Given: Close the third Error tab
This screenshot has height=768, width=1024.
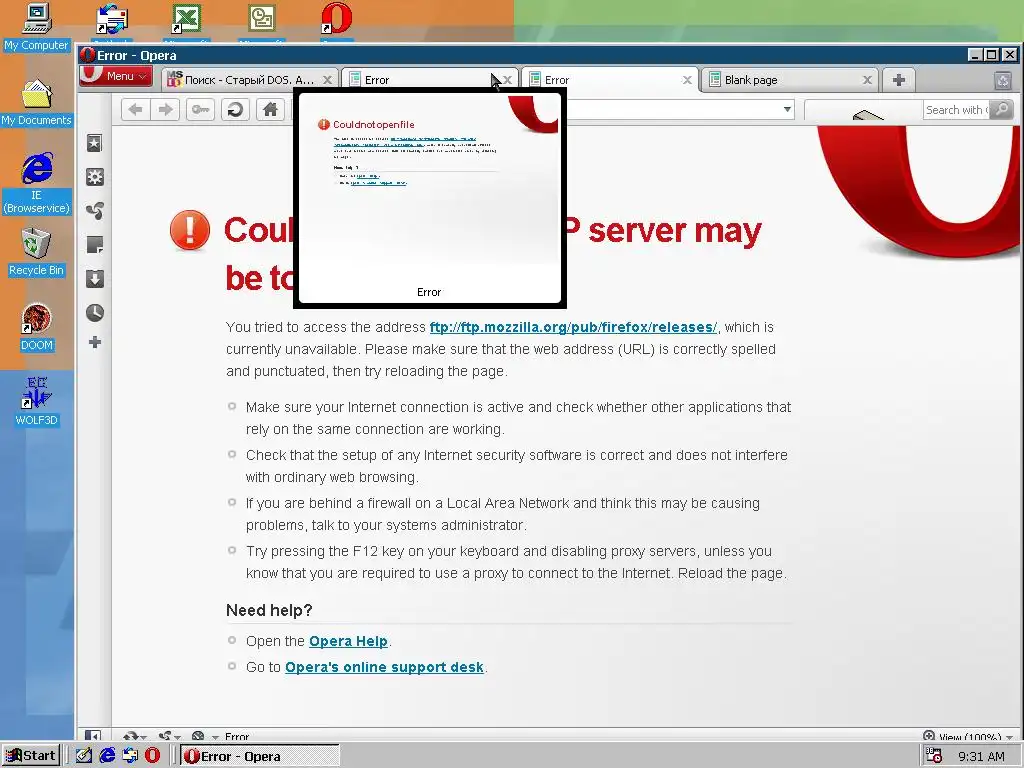Looking at the screenshot, I should (687, 80).
